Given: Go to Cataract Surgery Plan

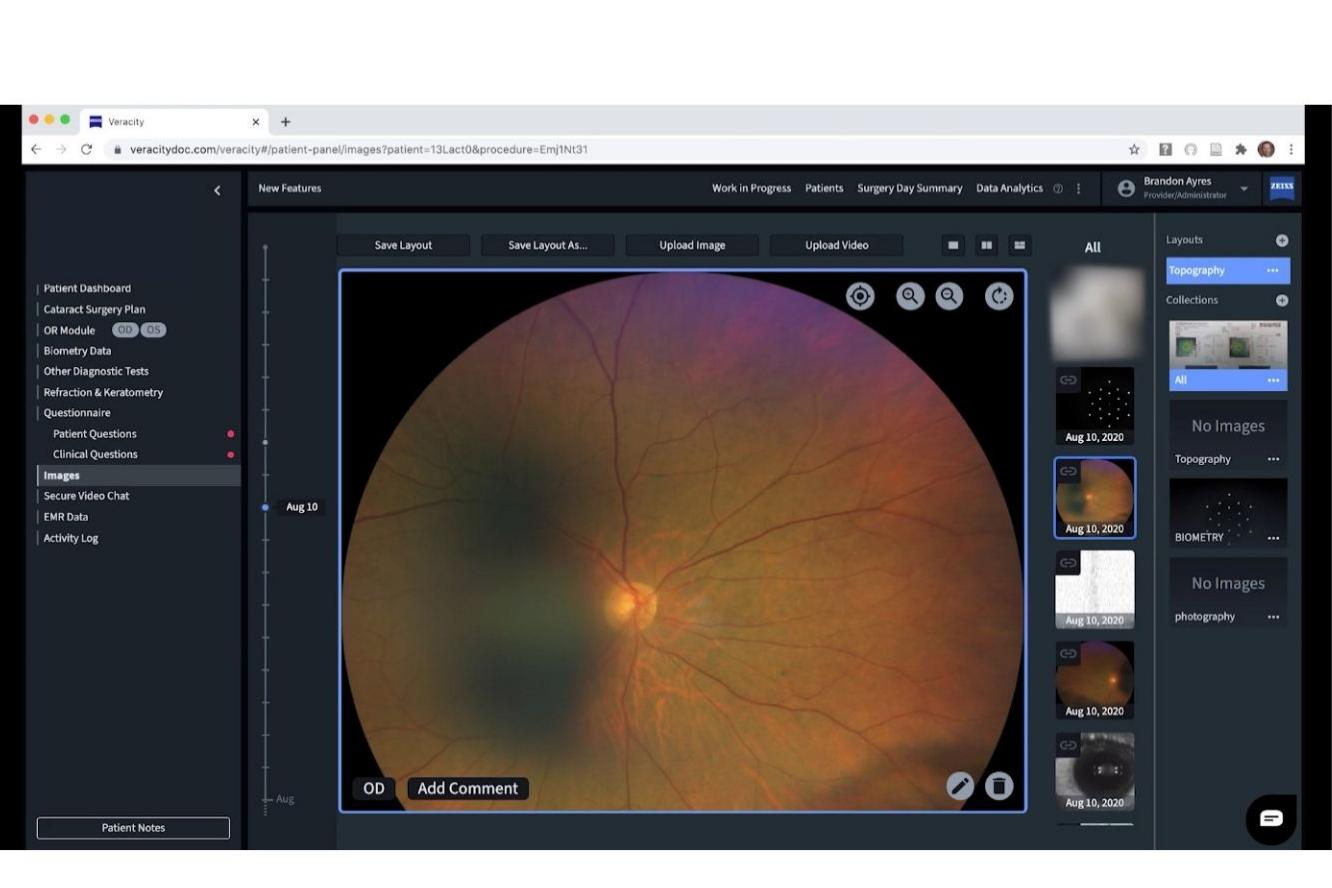Looking at the screenshot, I should (x=94, y=309).
